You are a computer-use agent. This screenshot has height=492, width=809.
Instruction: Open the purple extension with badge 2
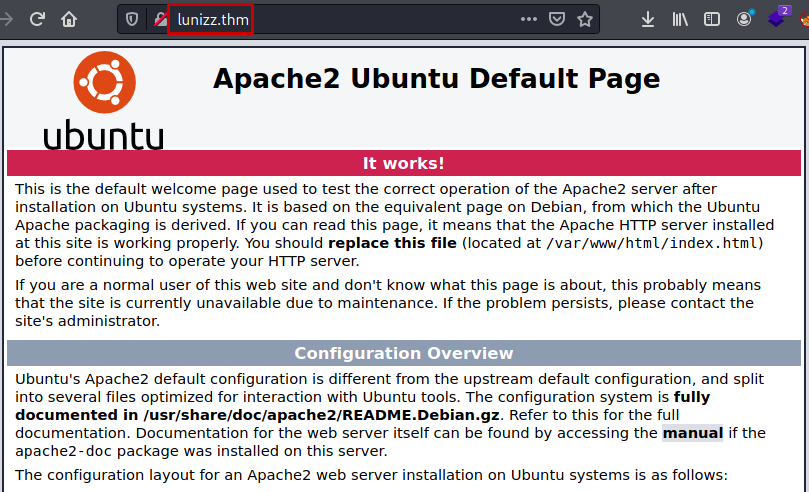point(778,17)
